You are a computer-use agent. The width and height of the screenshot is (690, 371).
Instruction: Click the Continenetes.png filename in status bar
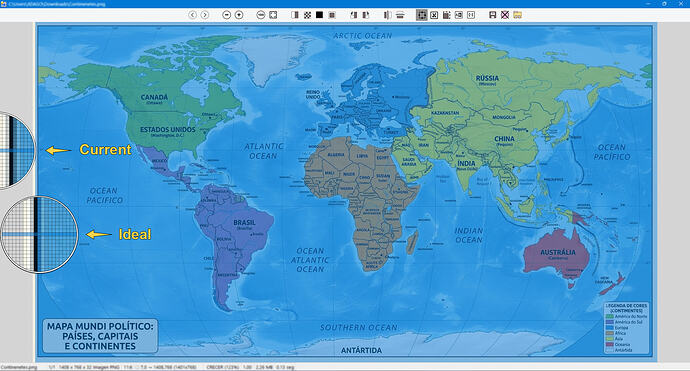point(19,367)
